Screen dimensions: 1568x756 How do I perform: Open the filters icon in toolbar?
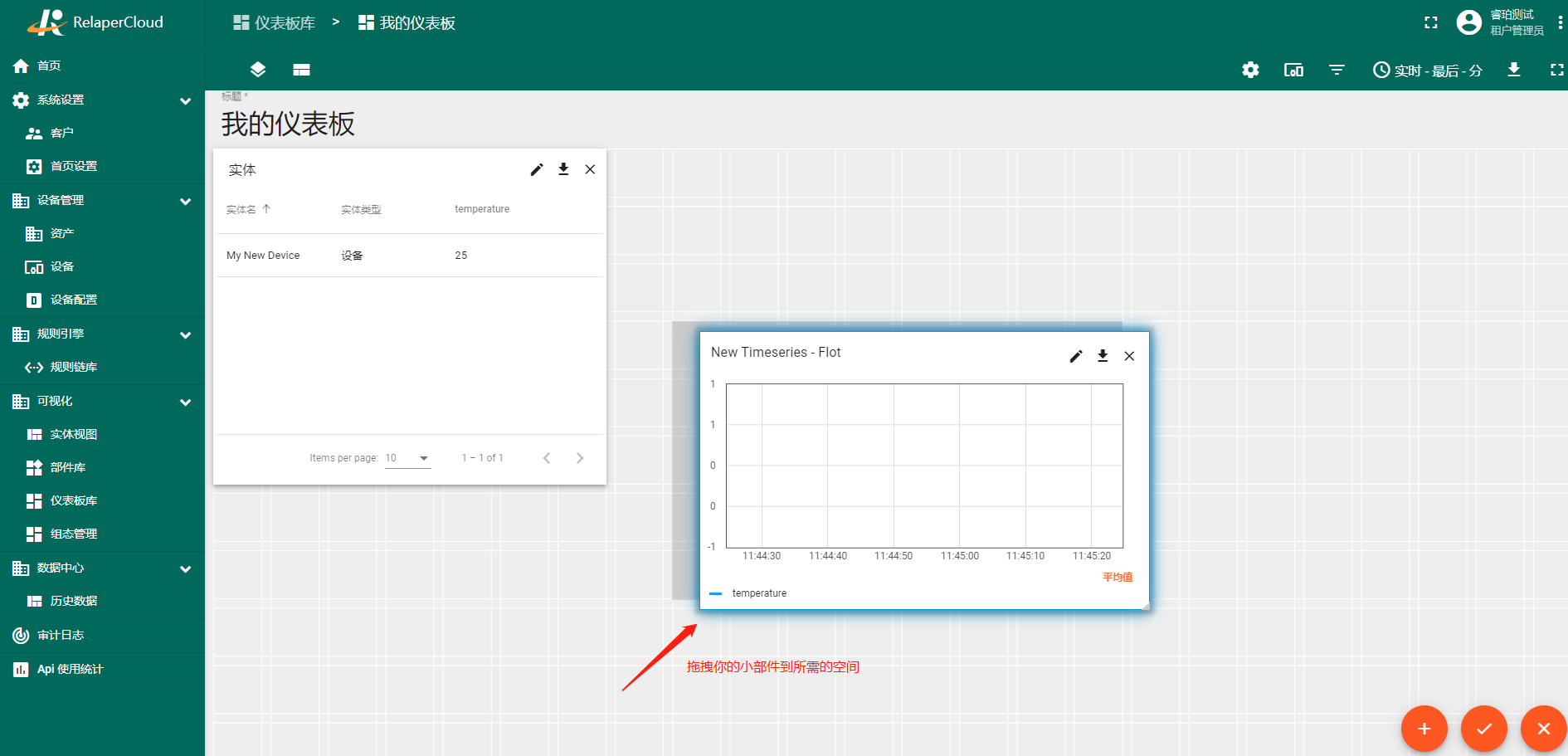coord(1337,70)
